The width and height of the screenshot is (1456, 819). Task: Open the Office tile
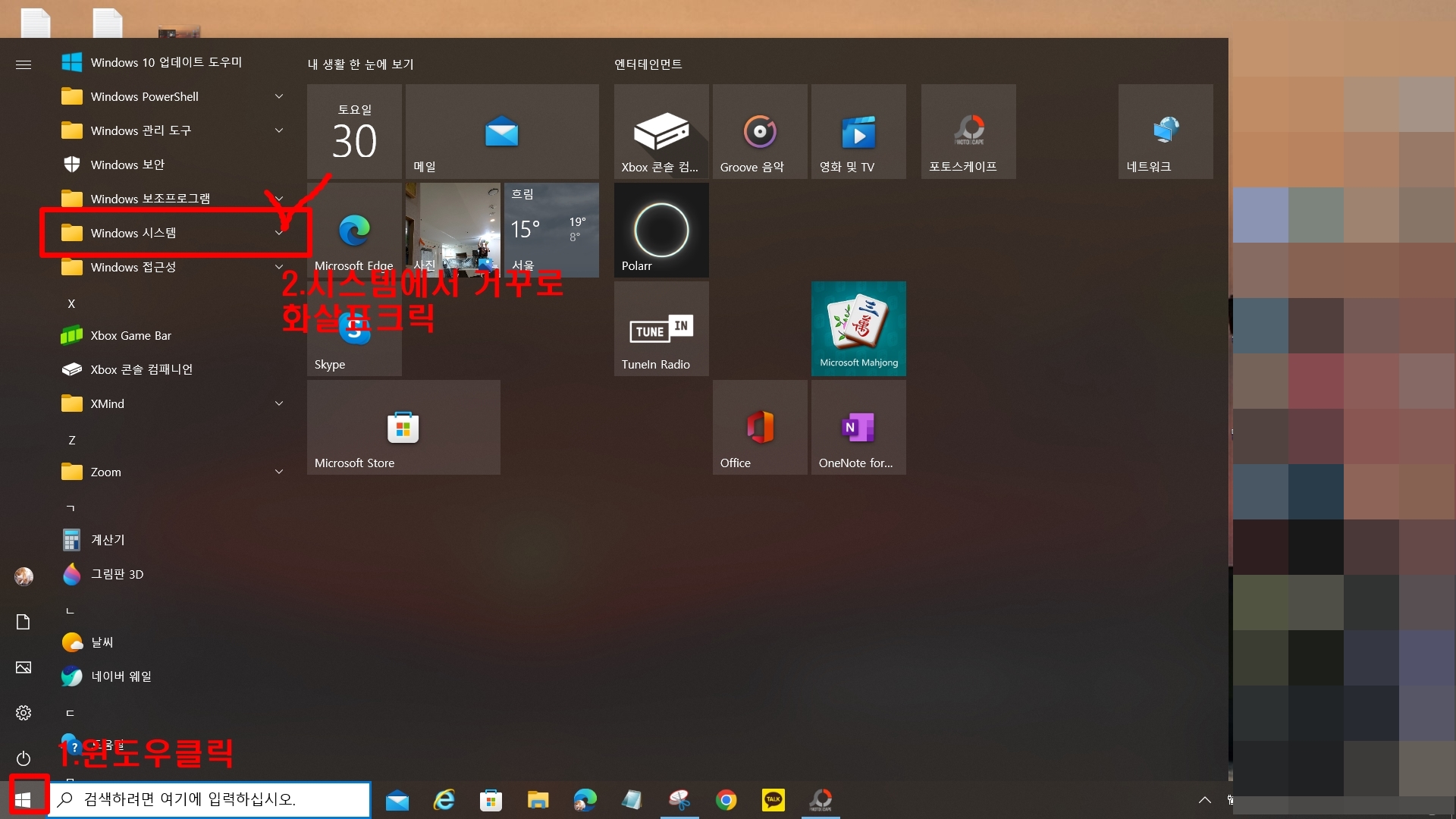pos(760,427)
